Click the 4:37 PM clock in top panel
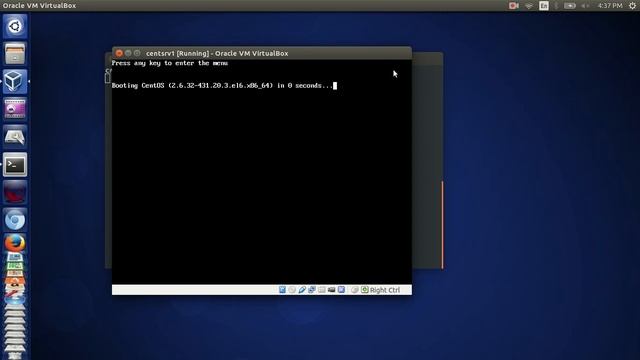Viewport: 640px width, 360px height. tap(610, 6)
